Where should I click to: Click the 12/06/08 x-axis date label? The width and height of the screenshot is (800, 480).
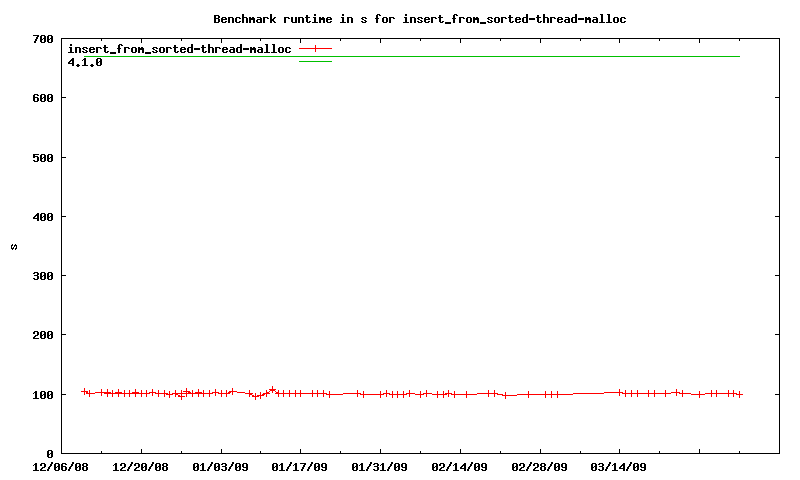(60, 467)
